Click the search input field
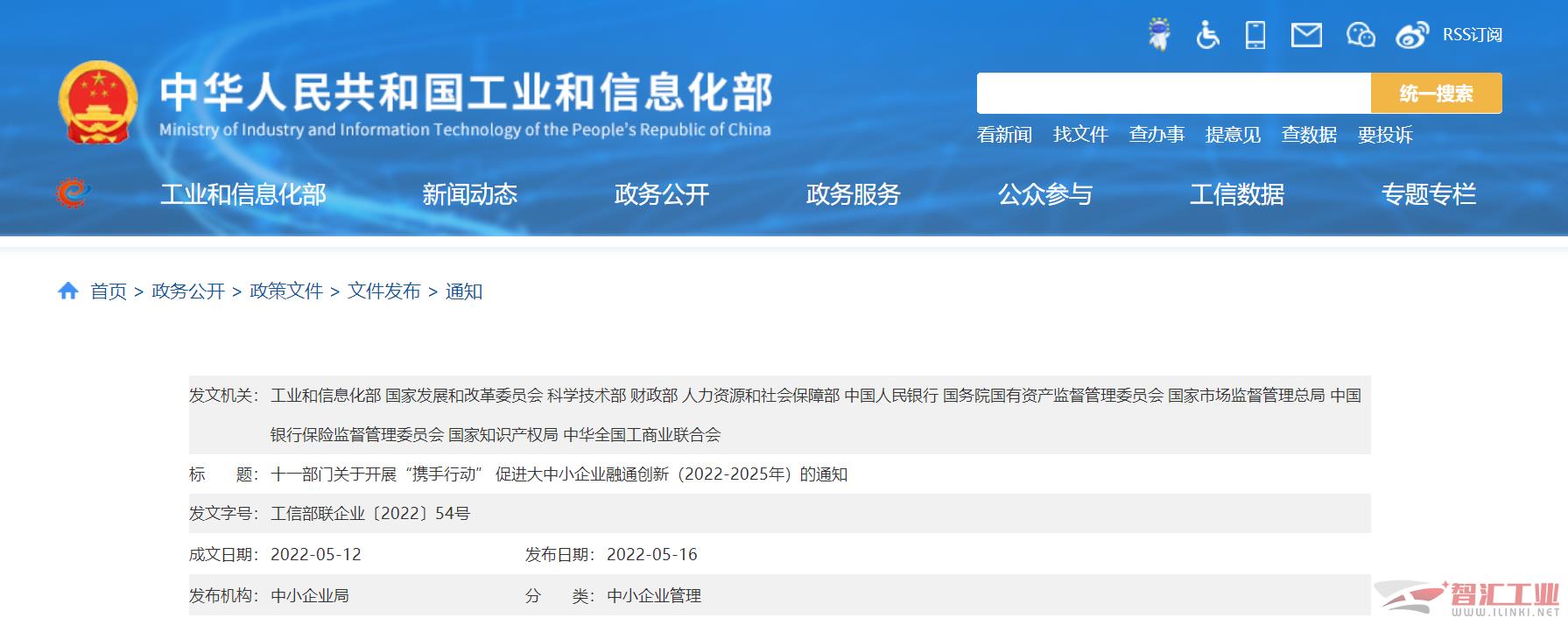1568x625 pixels. pyautogui.click(x=1173, y=94)
